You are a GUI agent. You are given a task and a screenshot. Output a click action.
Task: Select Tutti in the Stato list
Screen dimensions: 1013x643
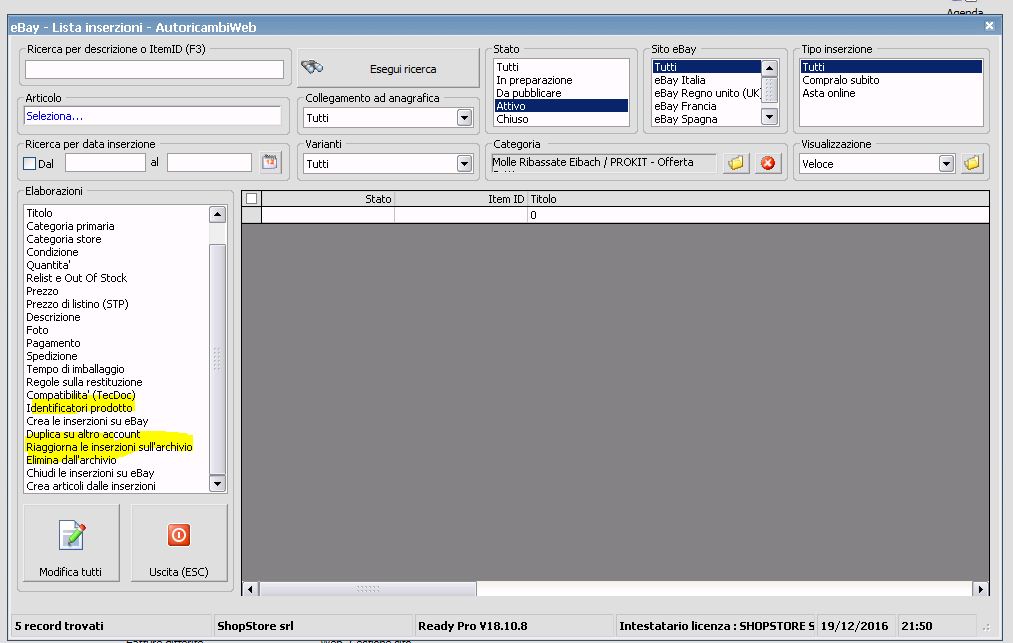click(x=561, y=67)
